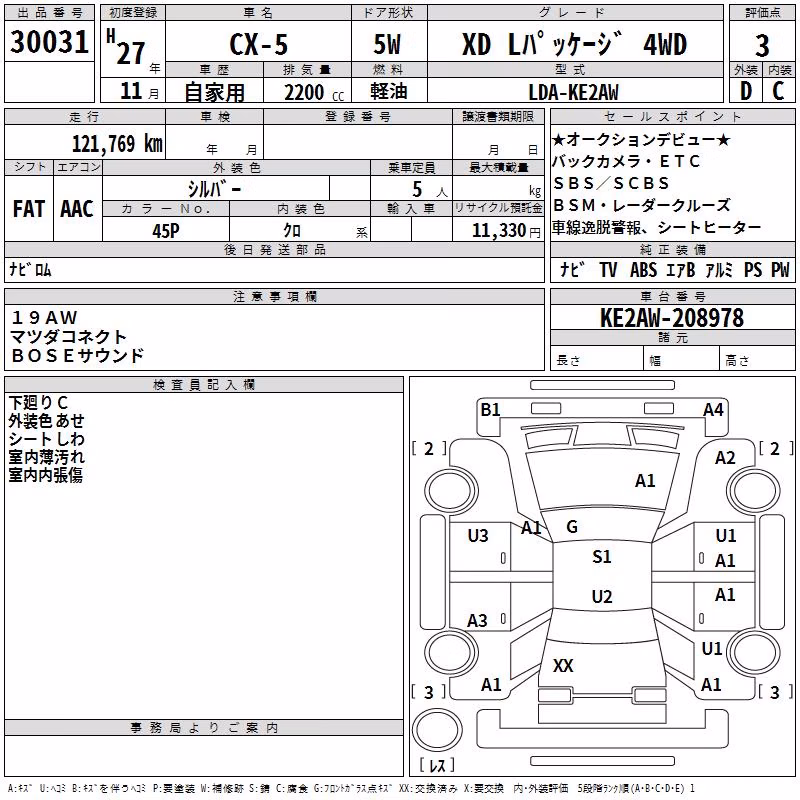Click the B1 damage mark on diagram
800x800 pixels.
click(x=490, y=410)
